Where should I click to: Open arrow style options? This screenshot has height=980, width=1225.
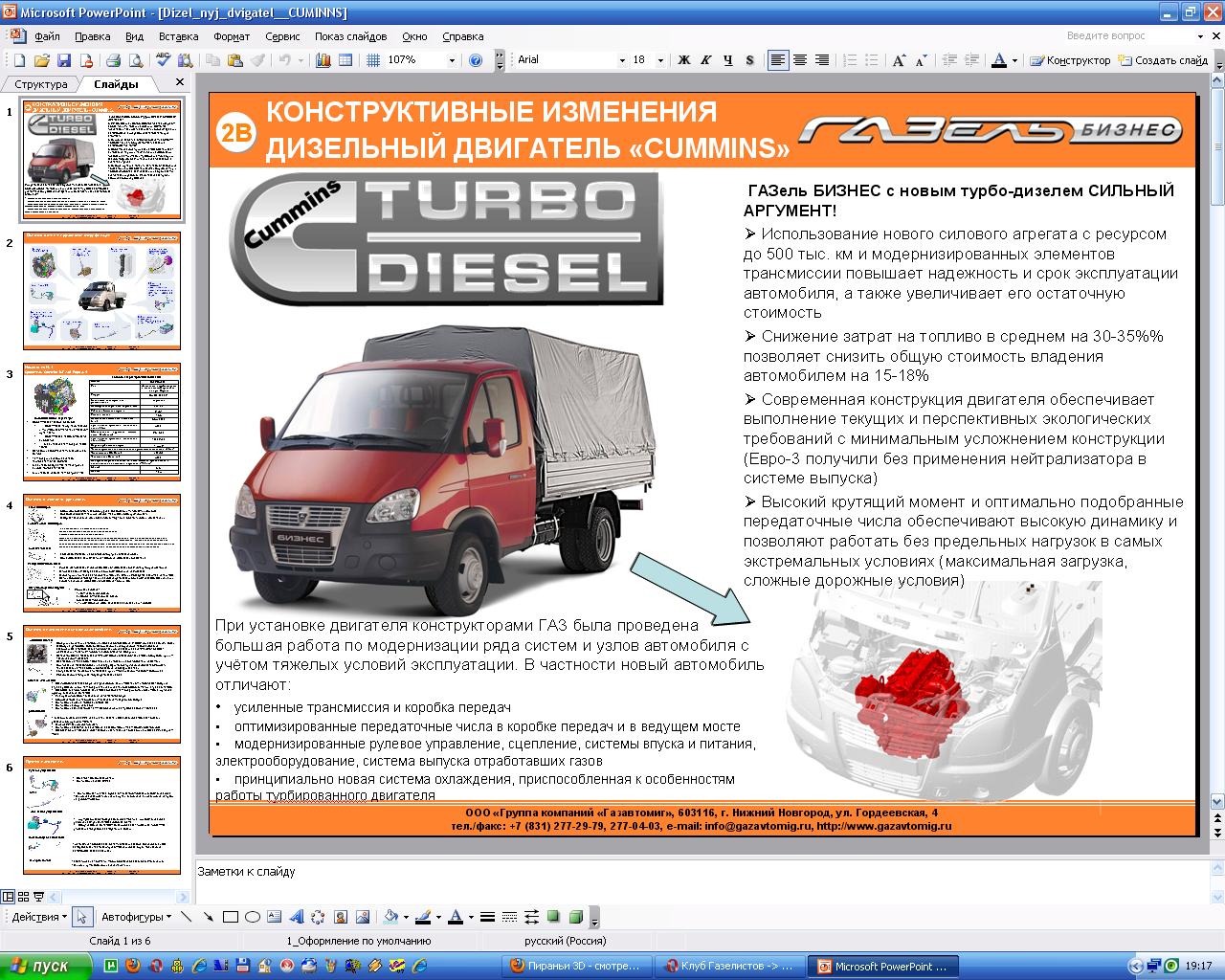531,917
